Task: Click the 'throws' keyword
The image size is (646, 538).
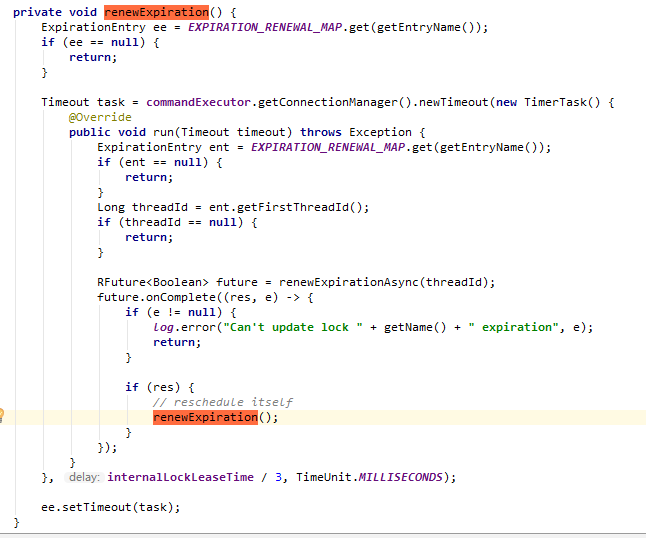Action: tap(321, 132)
